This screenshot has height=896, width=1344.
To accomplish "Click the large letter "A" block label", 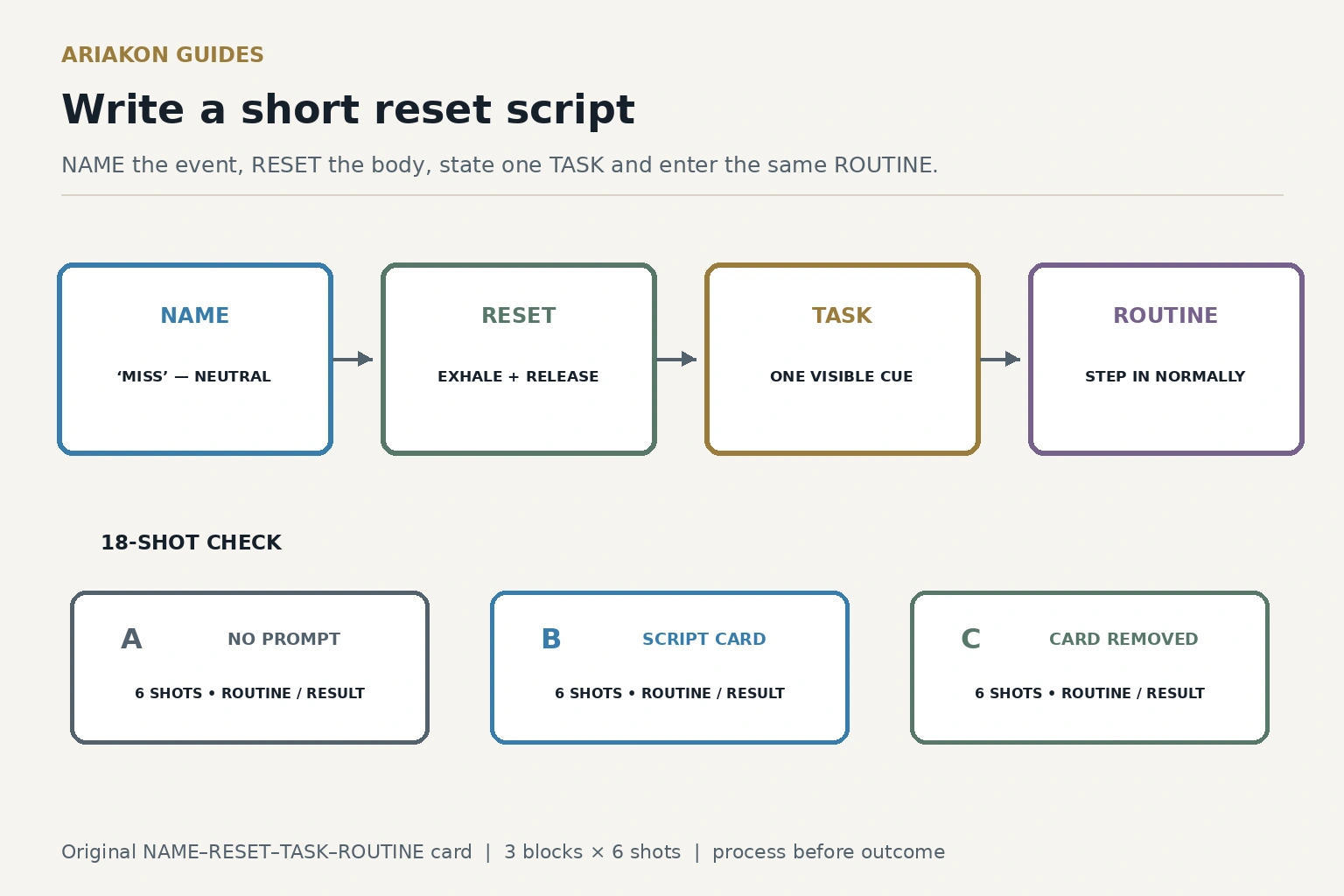I will tap(131, 640).
